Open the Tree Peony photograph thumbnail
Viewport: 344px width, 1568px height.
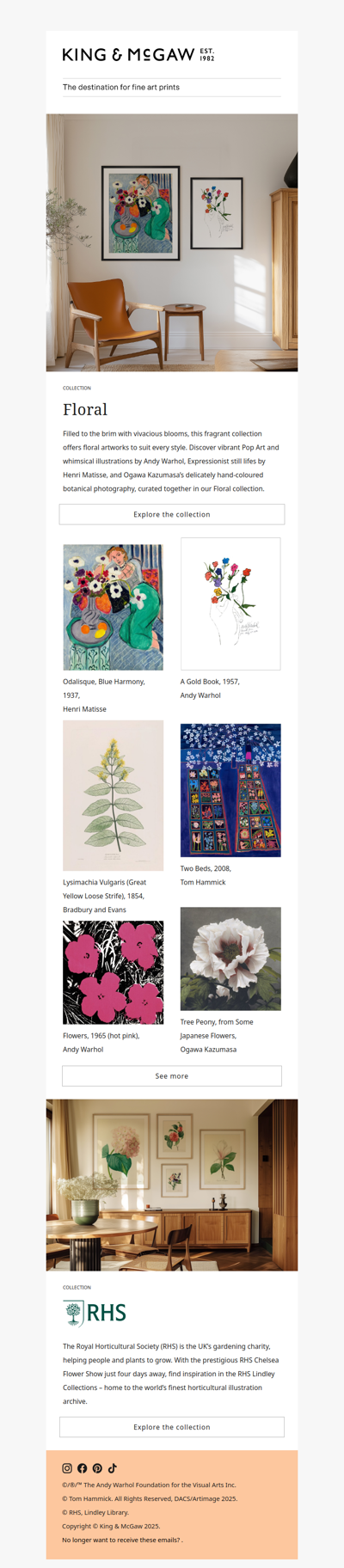coord(230,959)
